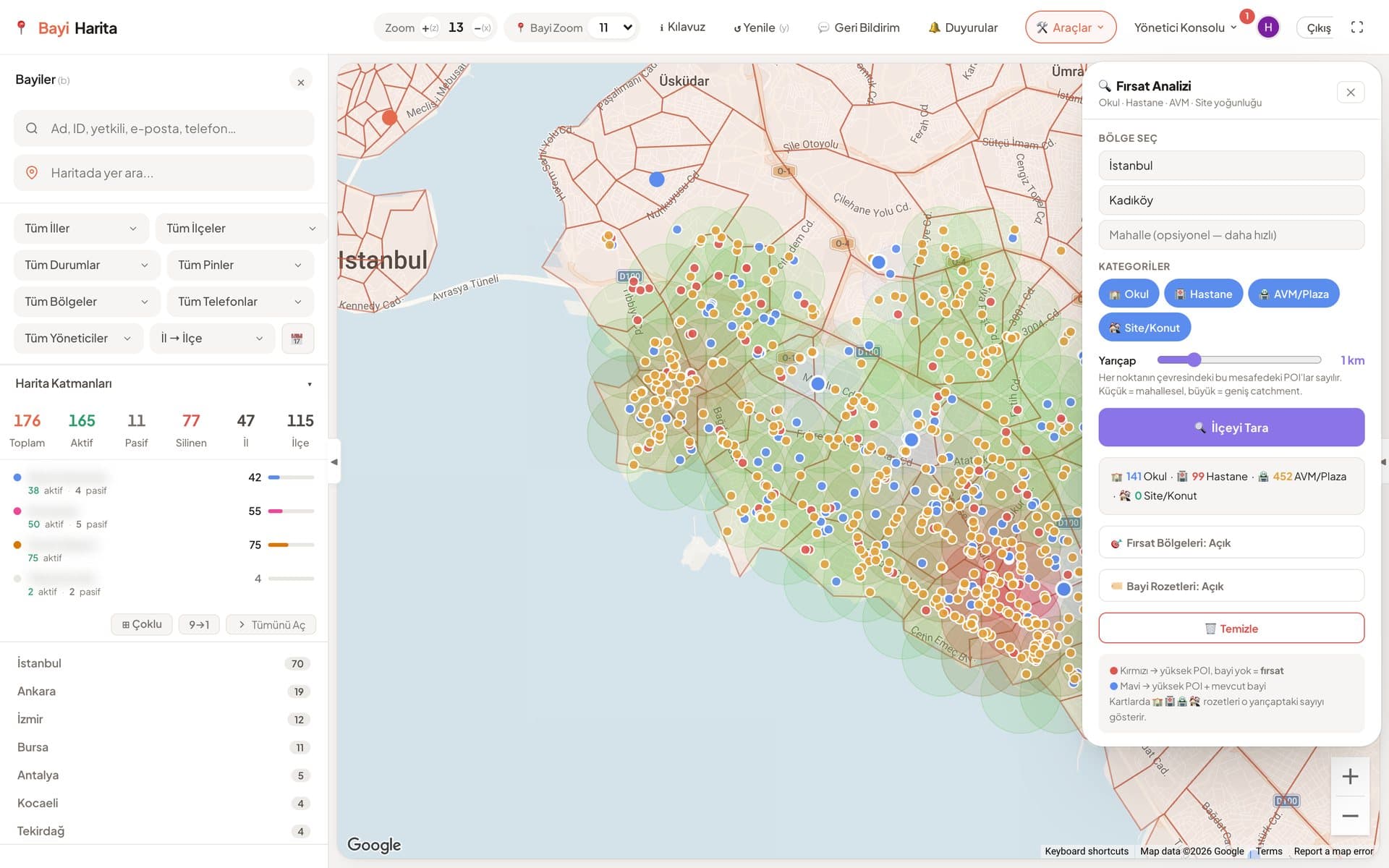Click the Çıkış logout button
The image size is (1389, 868).
[1317, 27]
